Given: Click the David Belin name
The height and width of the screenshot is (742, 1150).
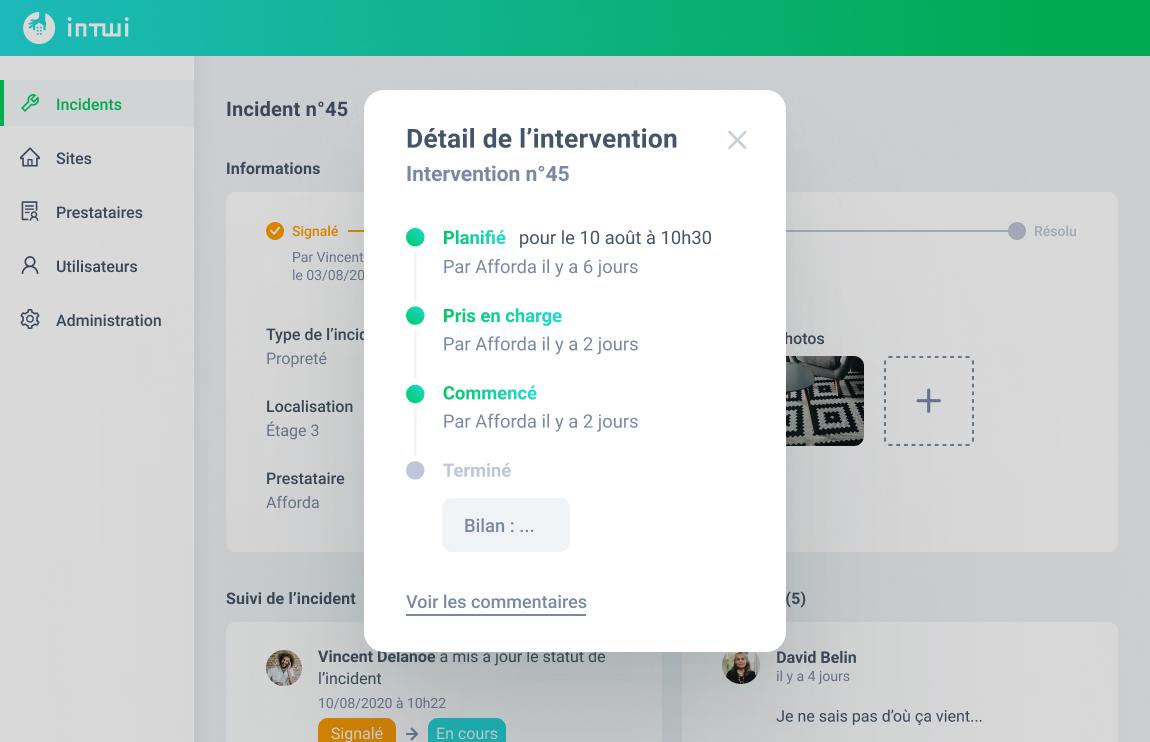Looking at the screenshot, I should (x=816, y=657).
